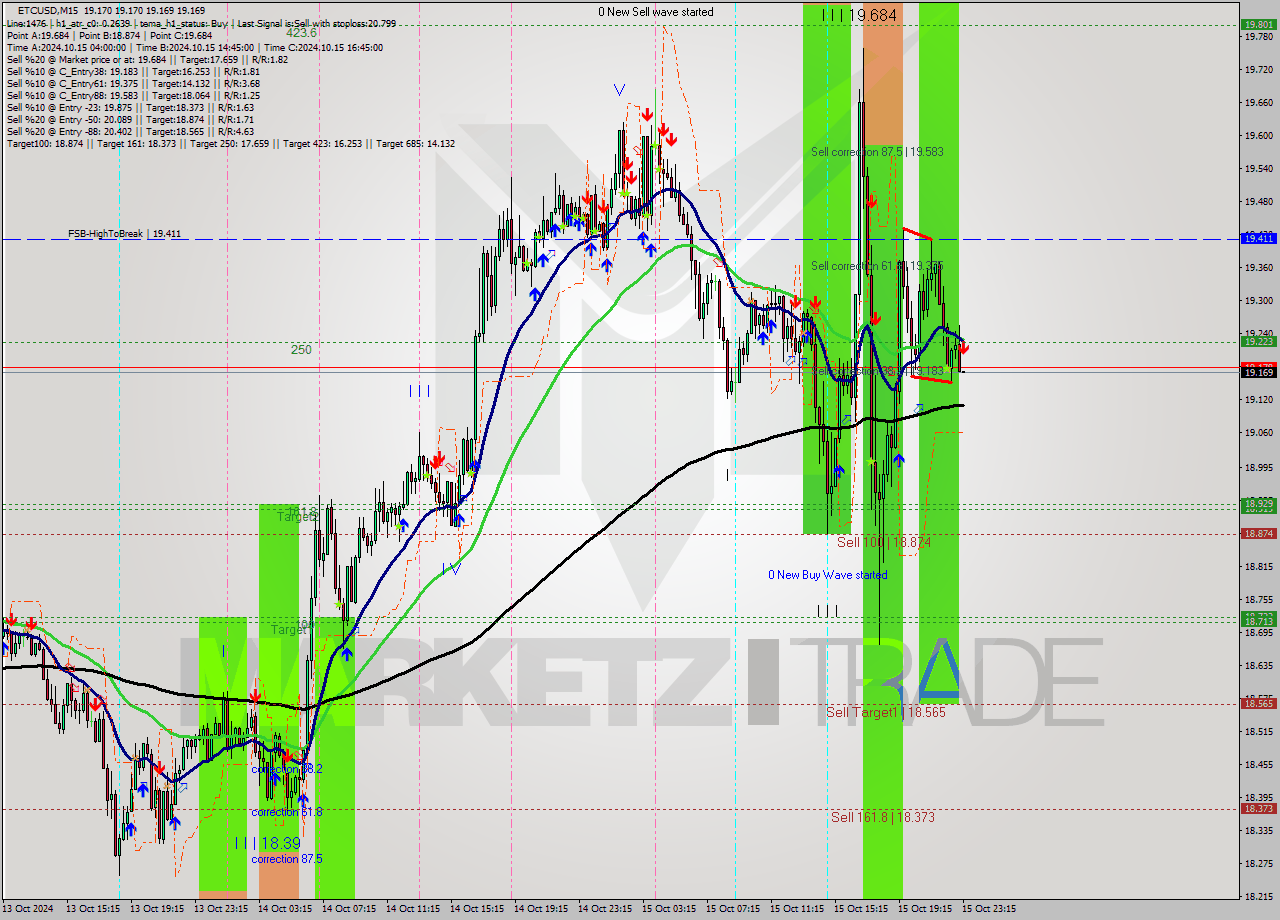This screenshot has width=1280, height=920.
Task: Select the '15 Oct 23:15' time label
Action: click(x=988, y=909)
